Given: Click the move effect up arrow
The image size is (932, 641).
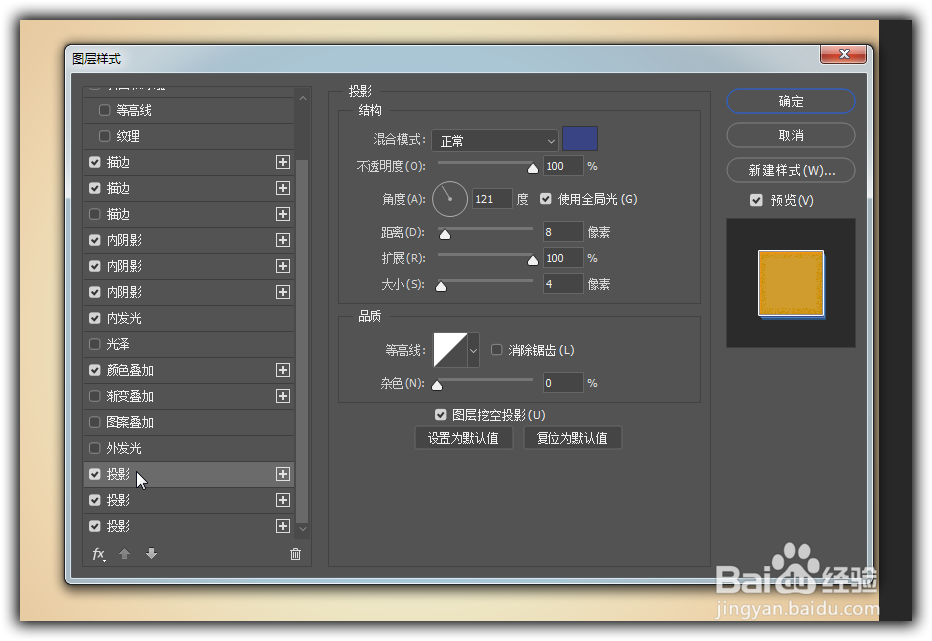Looking at the screenshot, I should (124, 554).
